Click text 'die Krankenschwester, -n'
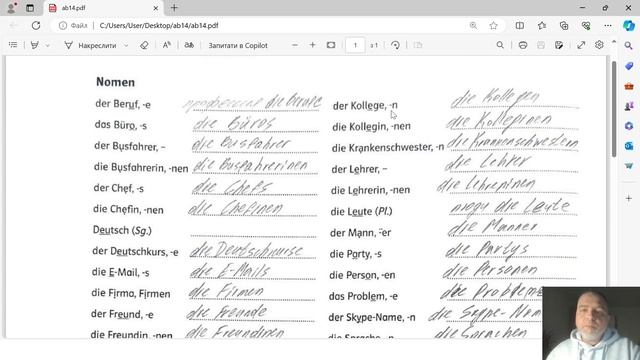 point(388,147)
